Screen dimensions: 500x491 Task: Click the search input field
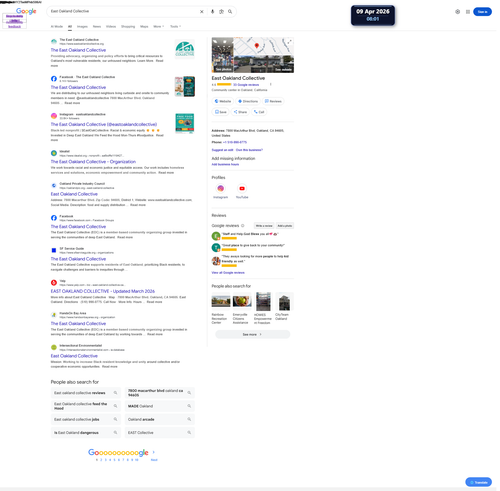tap(123, 11)
